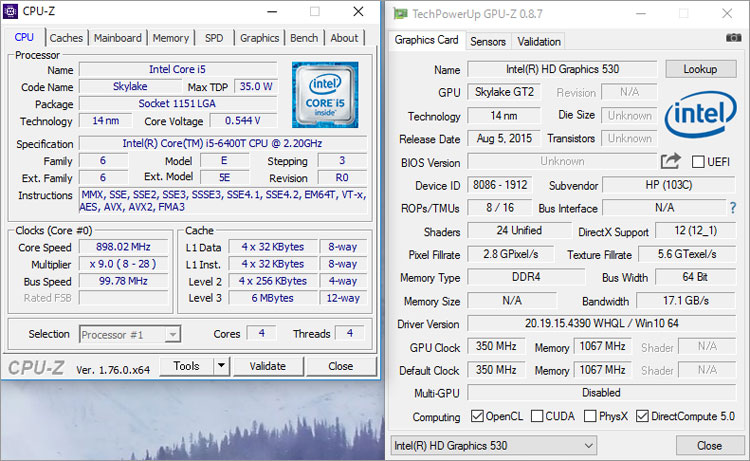
Task: Select the CPU tab in CPU-Z
Action: tap(24, 37)
